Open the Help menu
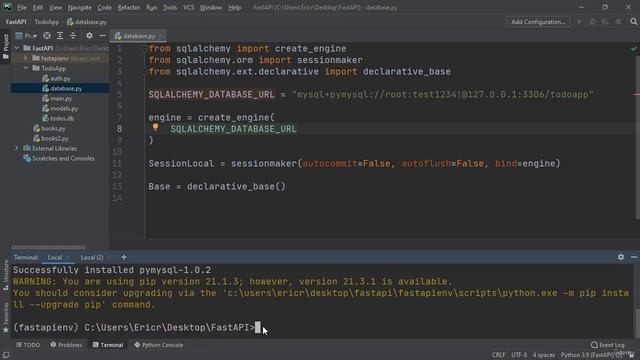This screenshot has height=360, width=640. point(234,7)
